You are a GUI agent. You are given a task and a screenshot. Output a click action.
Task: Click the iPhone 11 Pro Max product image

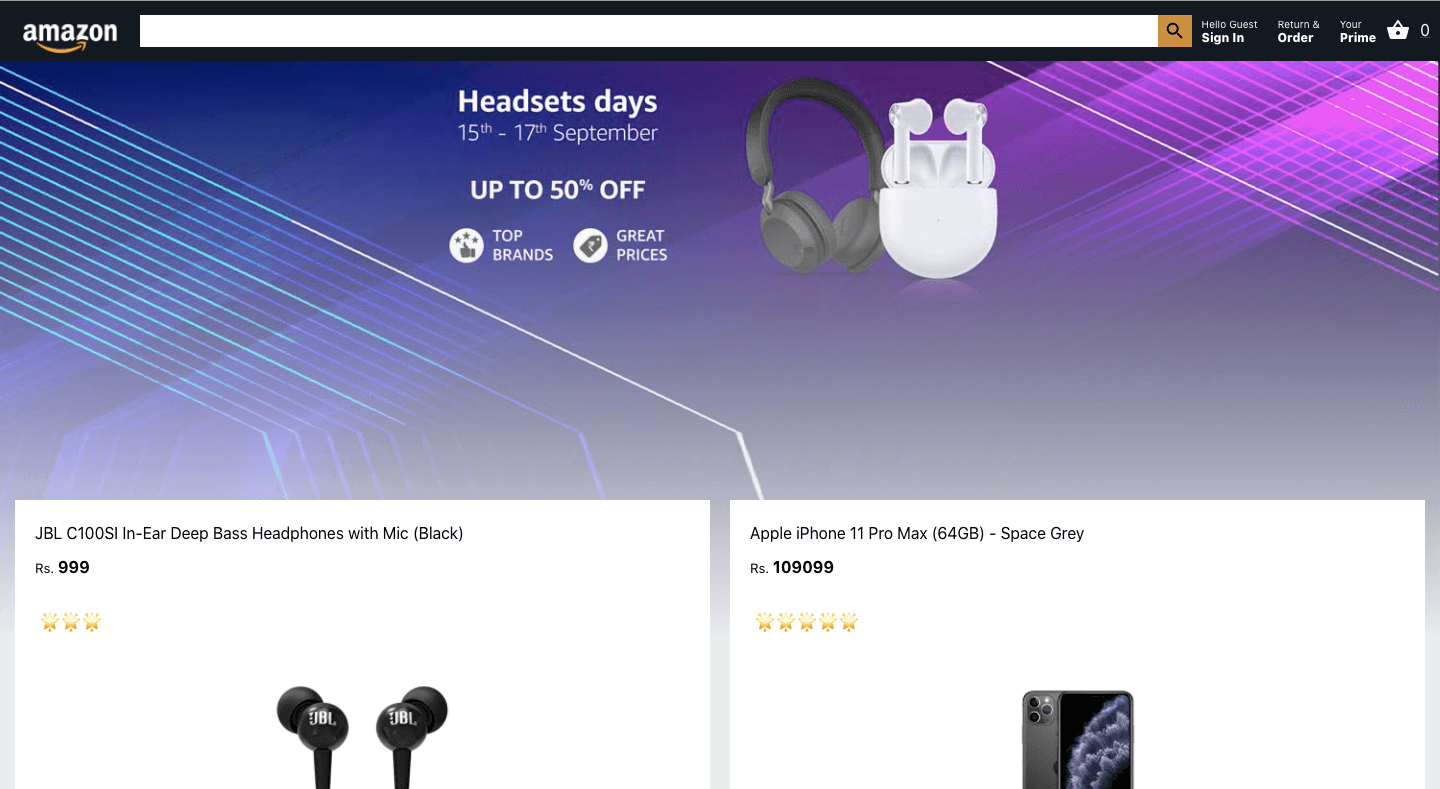[x=1077, y=739]
